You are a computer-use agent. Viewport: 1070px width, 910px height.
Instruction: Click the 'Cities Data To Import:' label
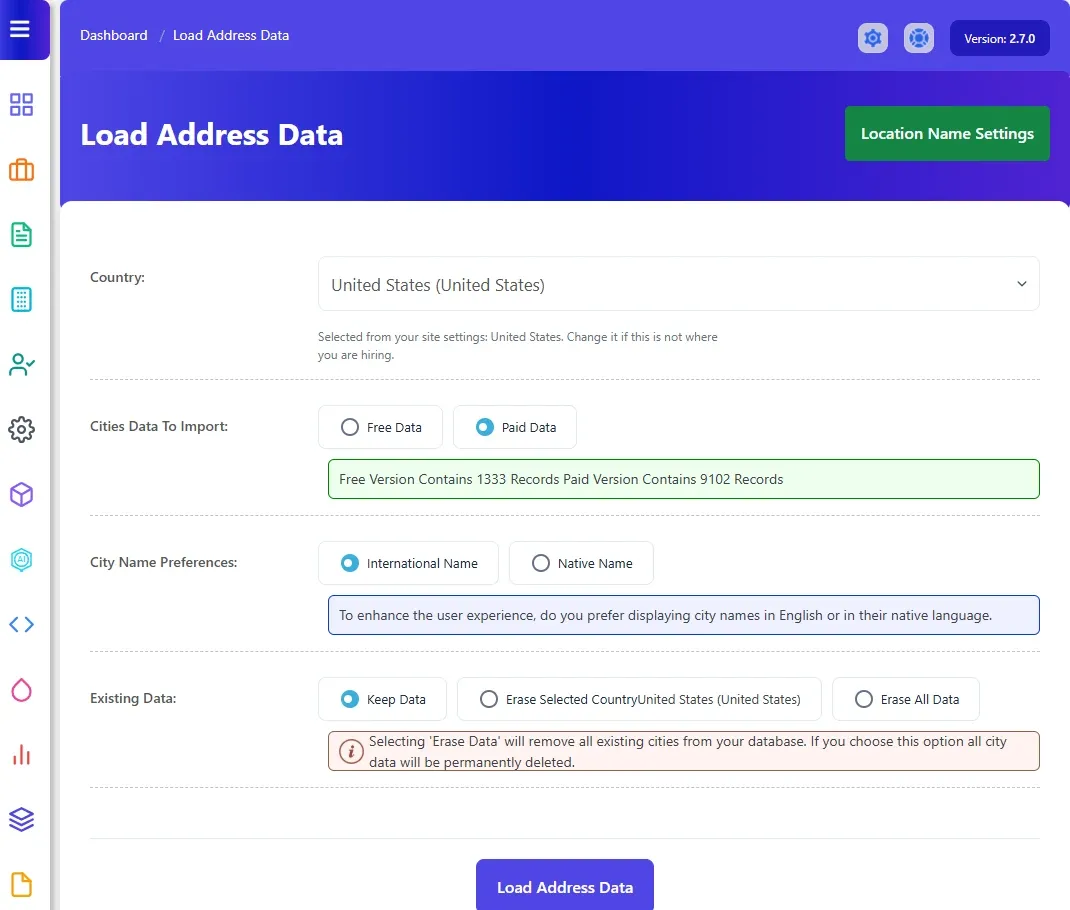[x=159, y=426]
